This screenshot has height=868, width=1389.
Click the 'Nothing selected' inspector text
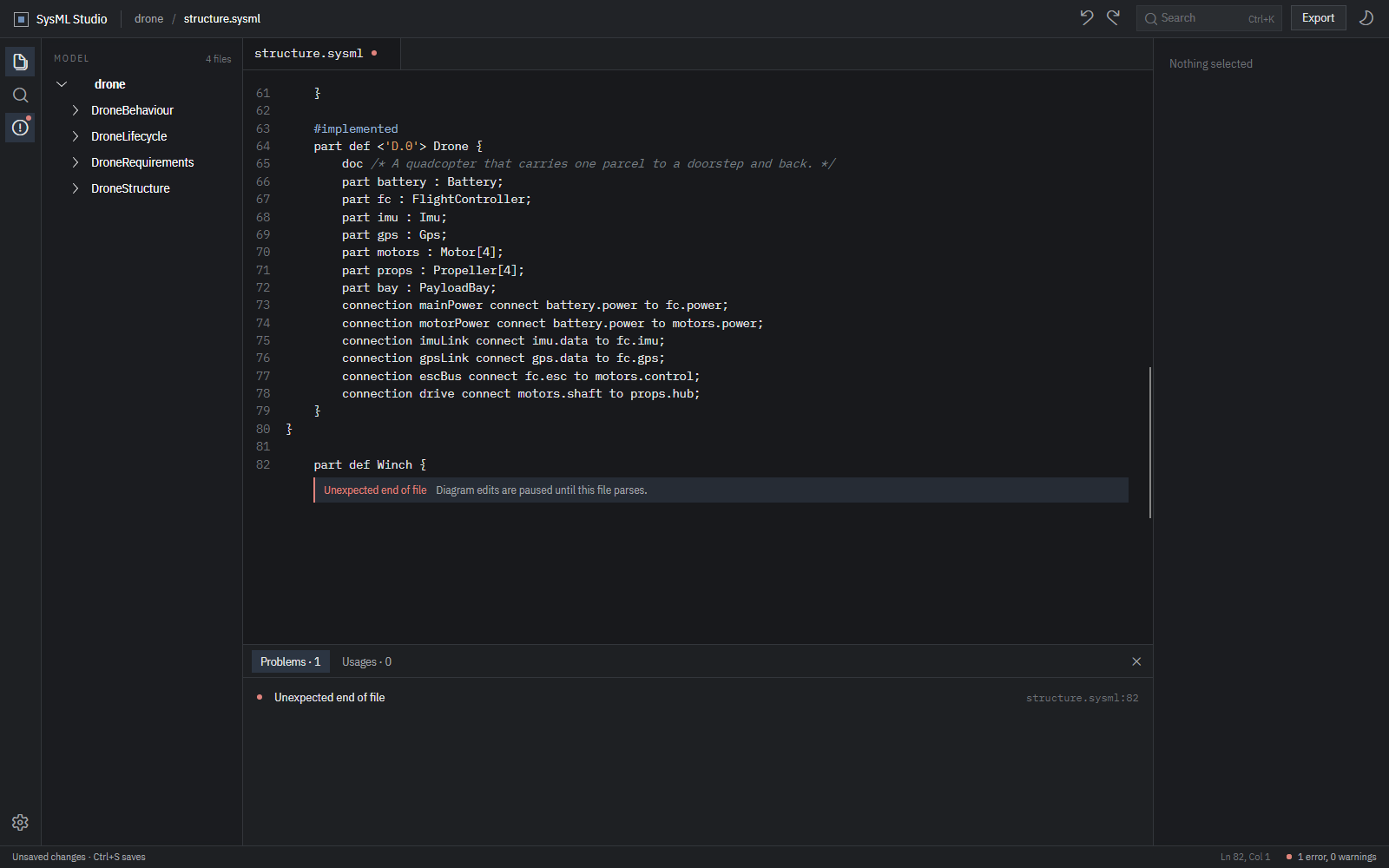point(1211,63)
